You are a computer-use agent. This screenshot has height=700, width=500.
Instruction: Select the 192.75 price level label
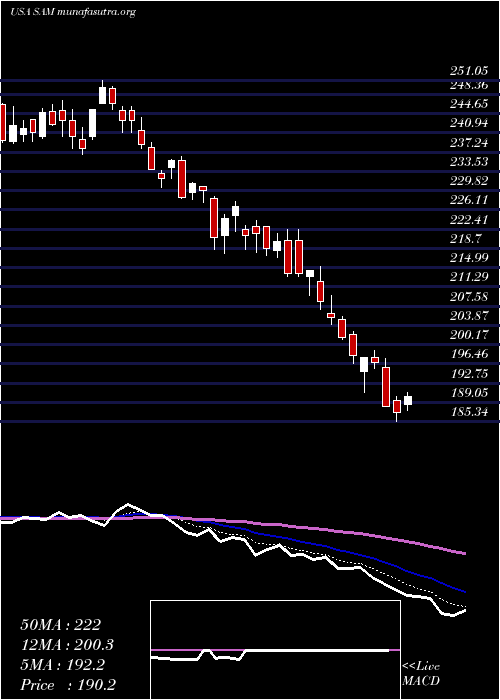click(x=468, y=374)
